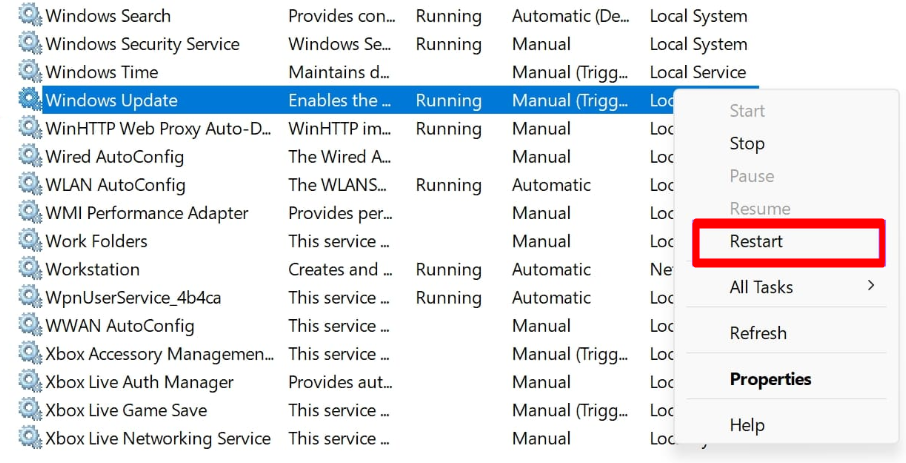Click gear icon beside WLAN AutoConfig
Image resolution: width=906 pixels, height=463 pixels.
pyautogui.click(x=30, y=184)
